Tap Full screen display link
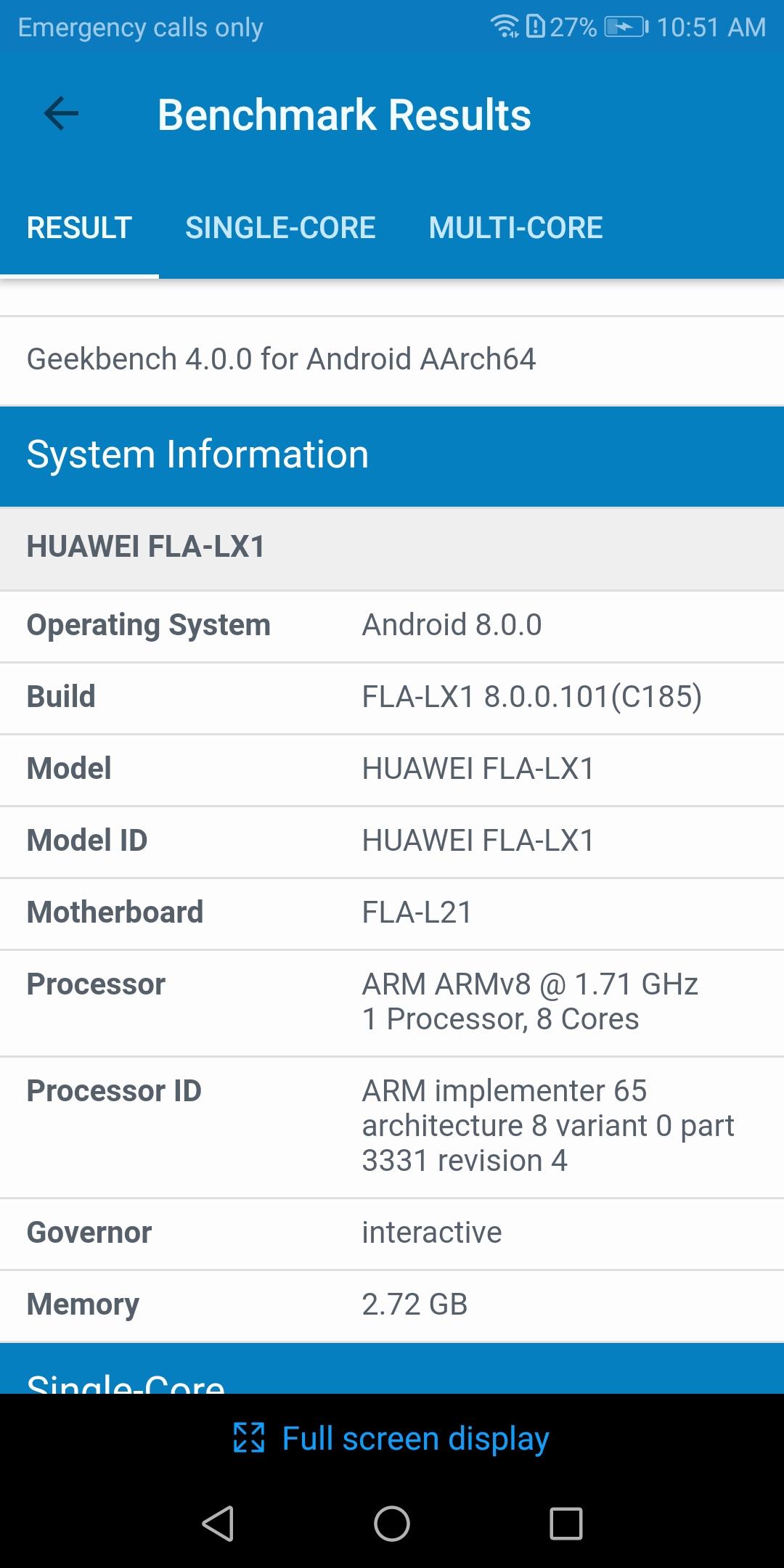This screenshot has height=1568, width=784. [415, 1438]
